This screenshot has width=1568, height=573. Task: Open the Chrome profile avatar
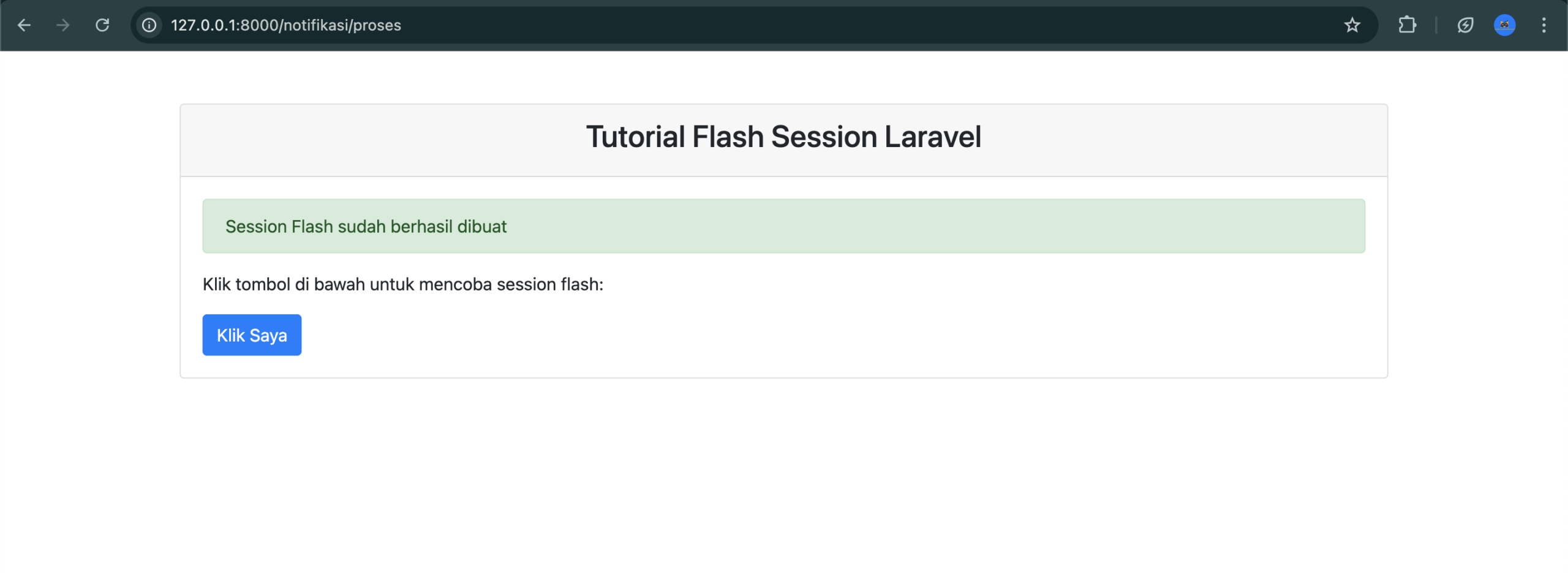click(1504, 25)
